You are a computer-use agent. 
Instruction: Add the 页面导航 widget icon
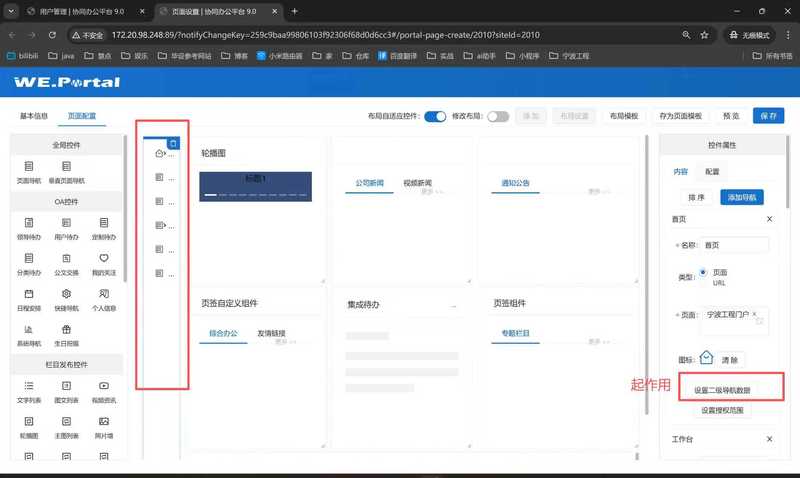pos(29,166)
